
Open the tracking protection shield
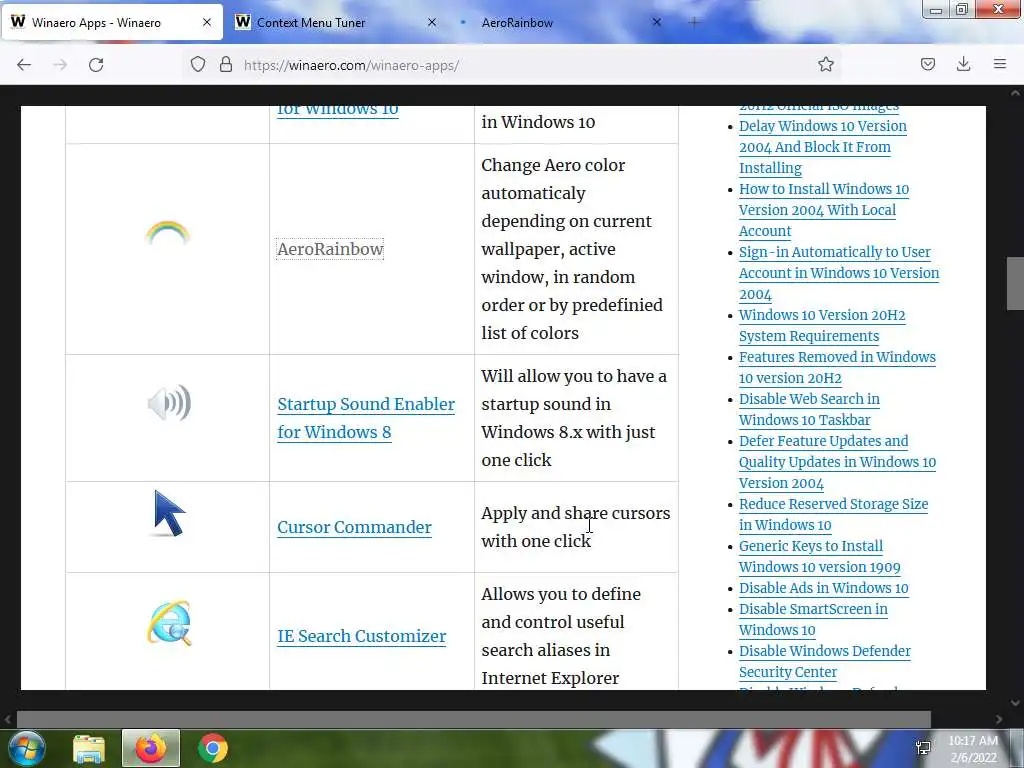click(x=198, y=65)
